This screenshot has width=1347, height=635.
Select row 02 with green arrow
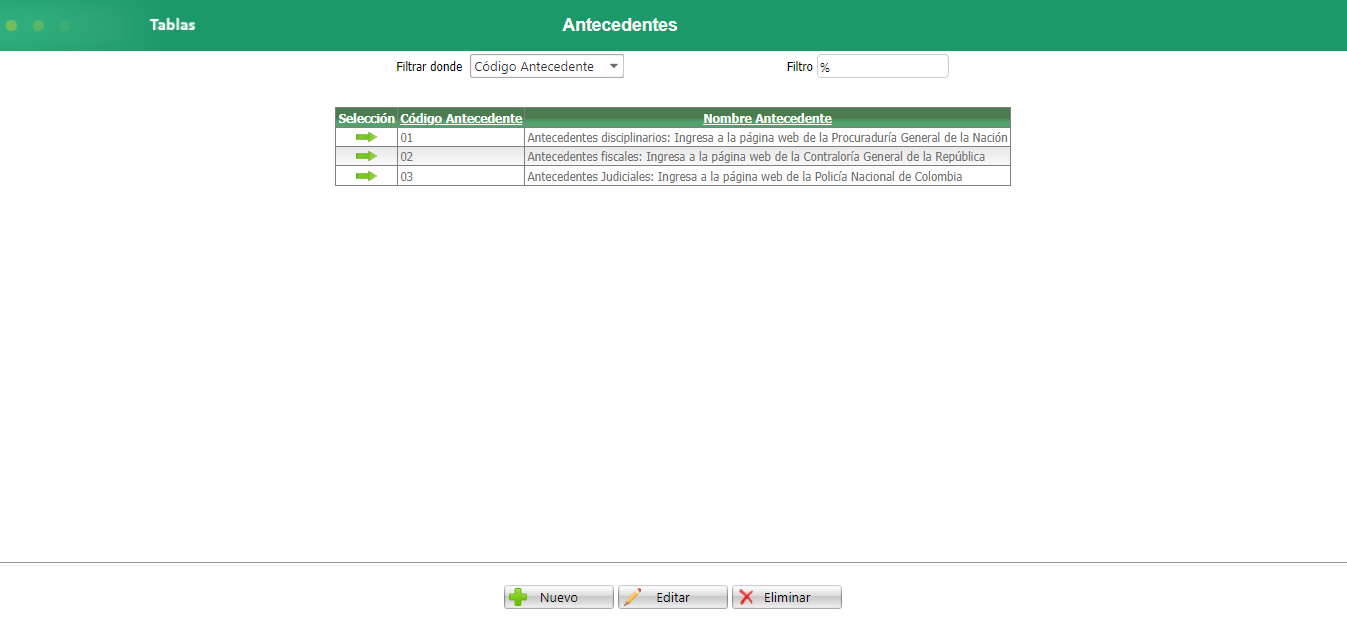click(x=366, y=156)
